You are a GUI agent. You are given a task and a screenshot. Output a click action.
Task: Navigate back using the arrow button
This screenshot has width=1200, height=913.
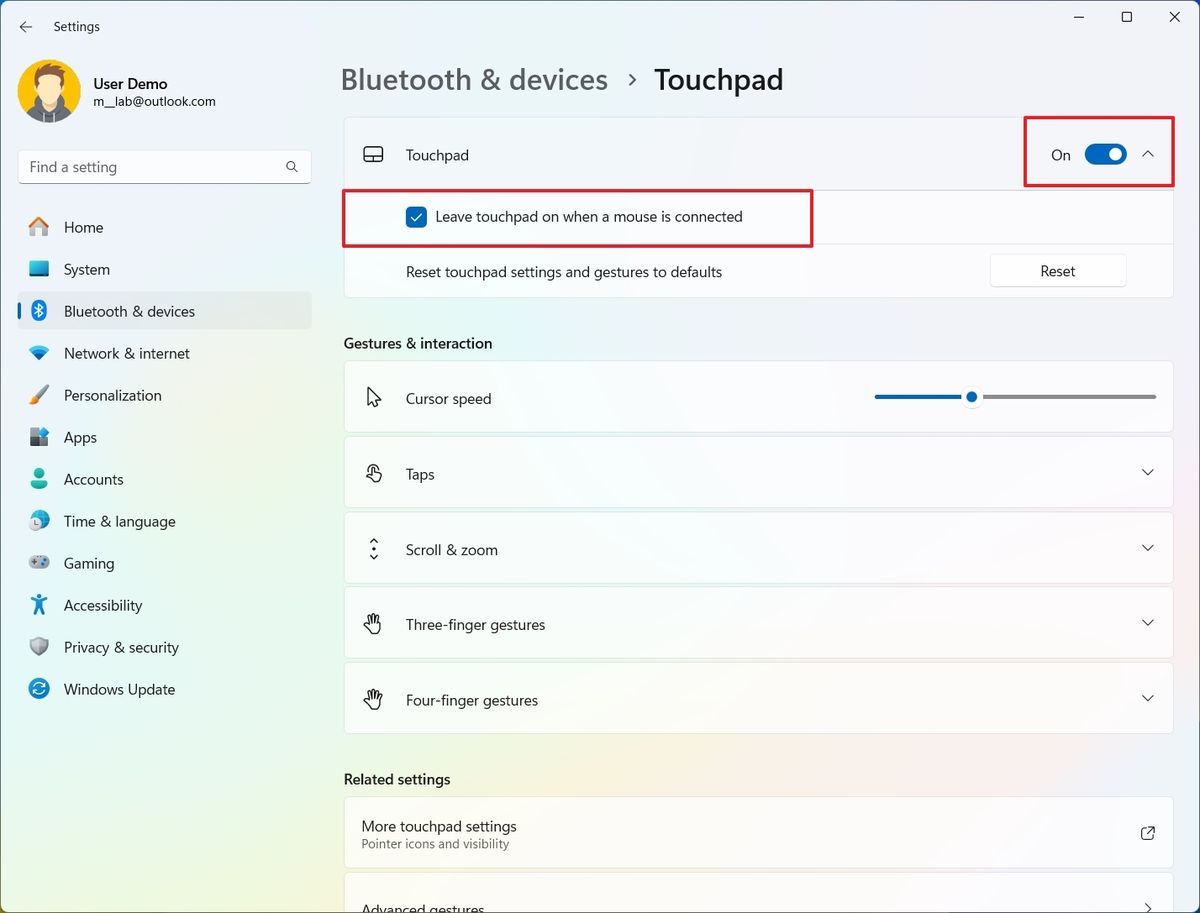point(25,27)
